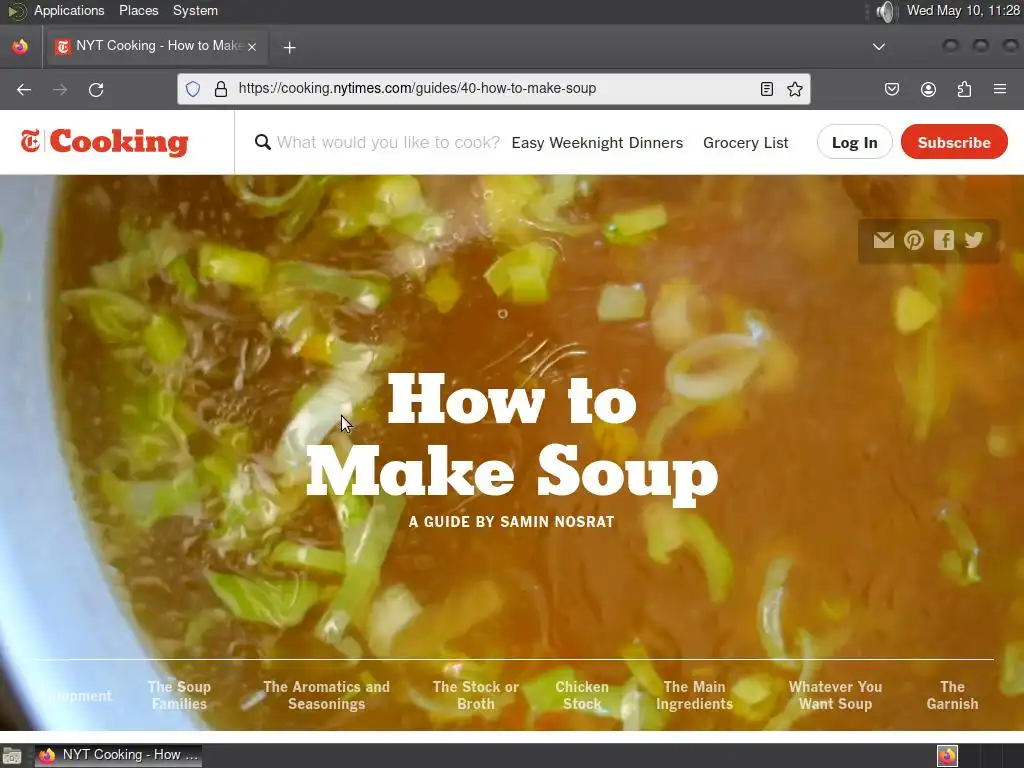Viewport: 1024px width, 768px height.
Task: Open a new browser tab
Action: coord(289,47)
